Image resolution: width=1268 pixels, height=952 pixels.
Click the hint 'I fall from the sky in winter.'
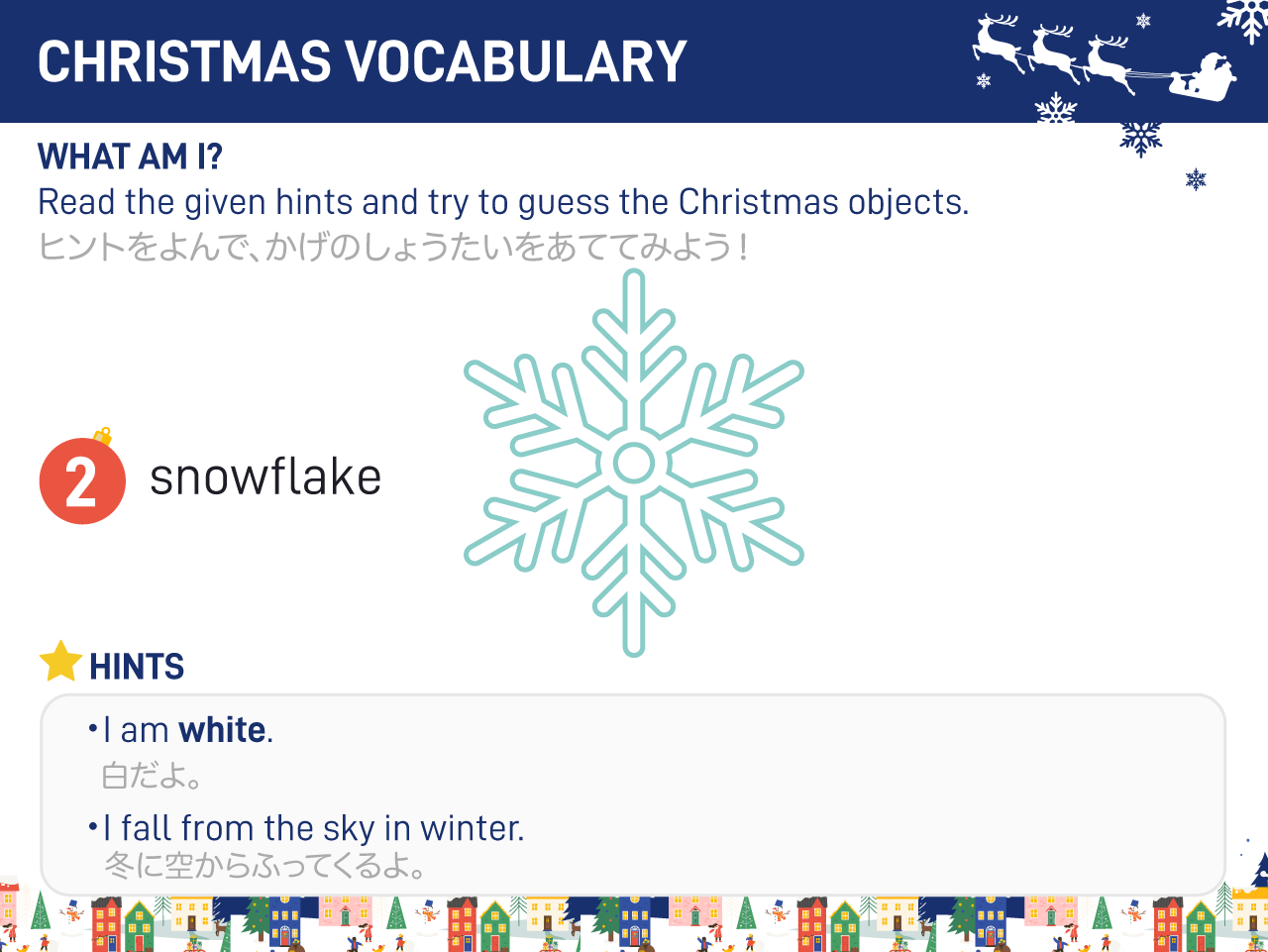point(313,827)
